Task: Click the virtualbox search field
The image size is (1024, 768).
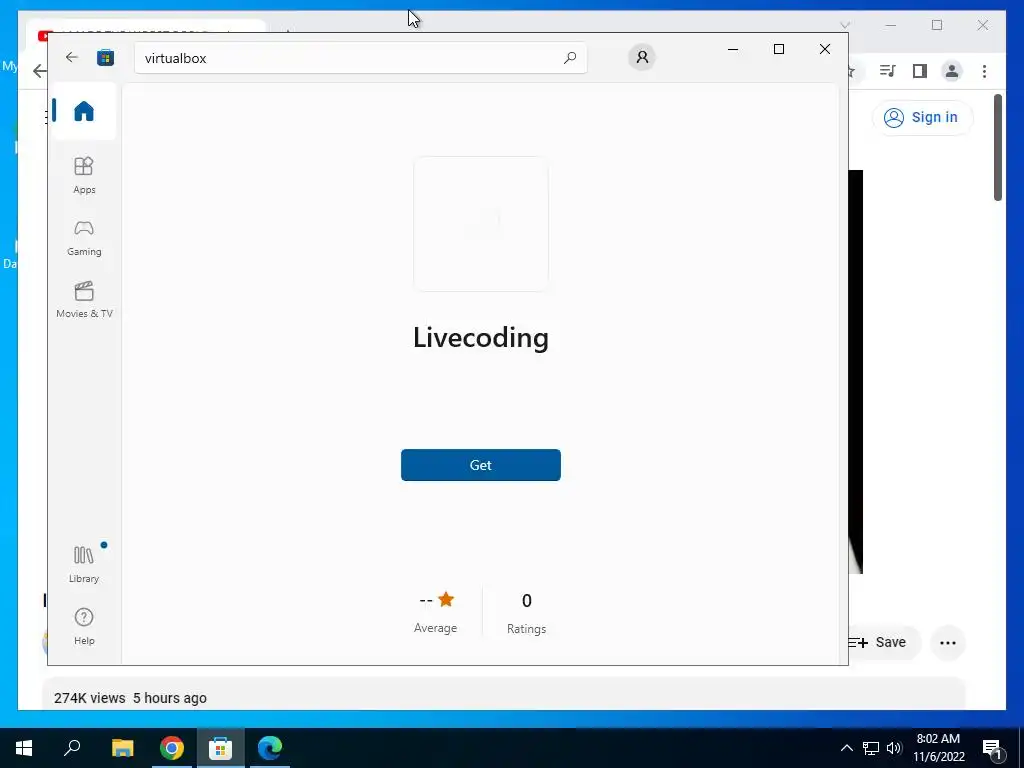Action: pyautogui.click(x=360, y=57)
